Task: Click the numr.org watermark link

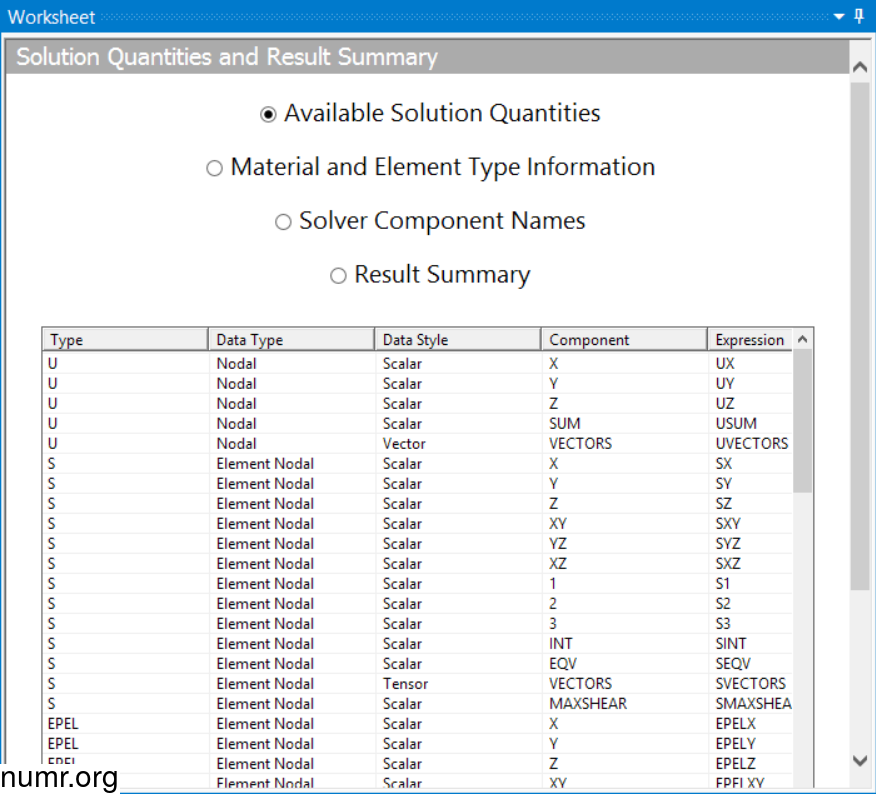Action: click(x=57, y=776)
